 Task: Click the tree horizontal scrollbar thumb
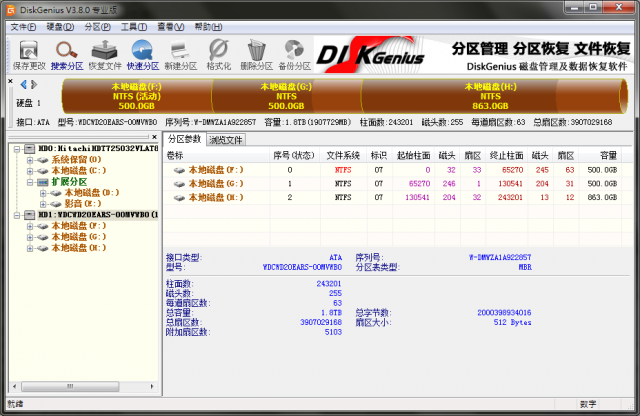70,386
